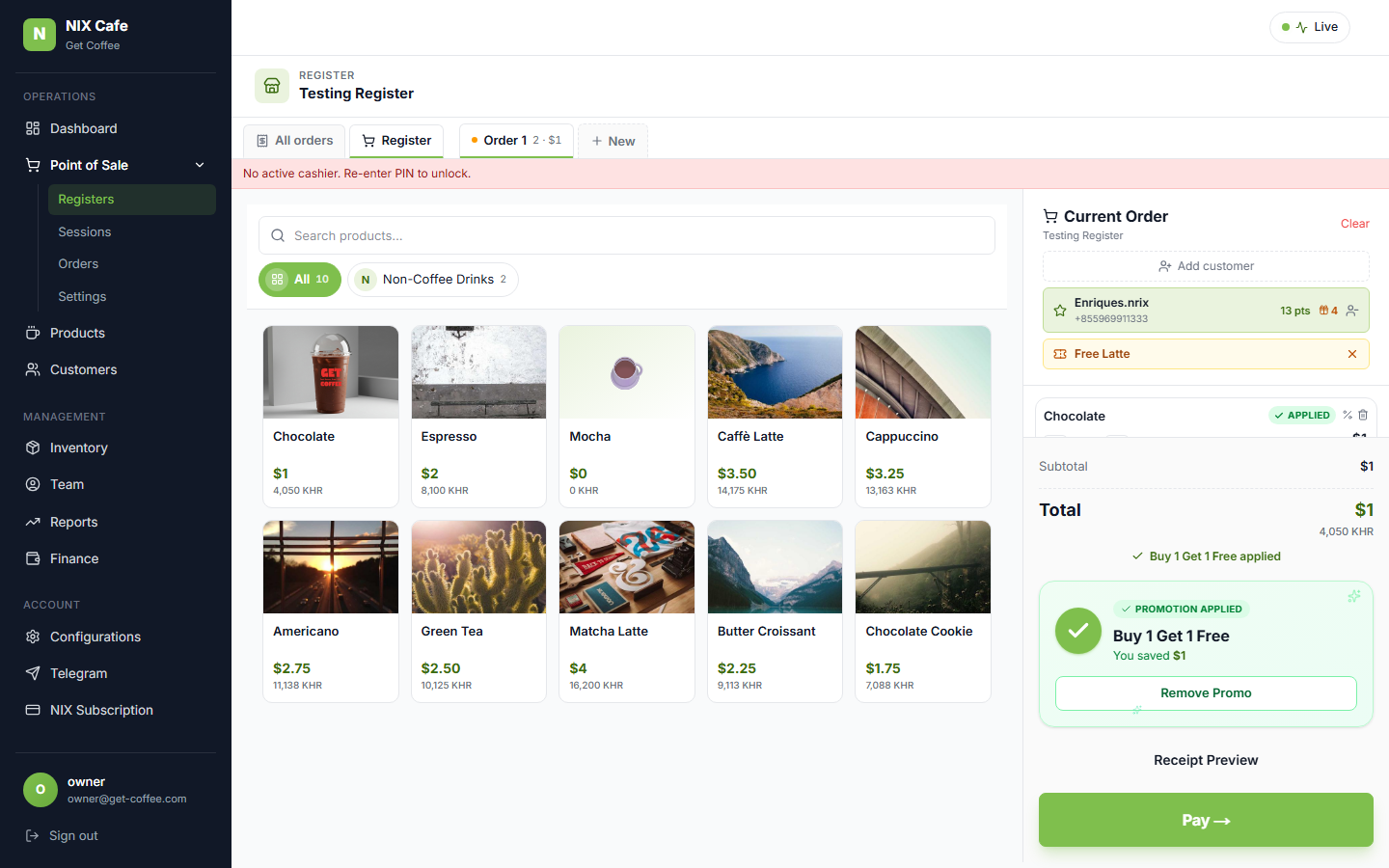
Task: Create a new order with New tab
Action: pos(613,141)
